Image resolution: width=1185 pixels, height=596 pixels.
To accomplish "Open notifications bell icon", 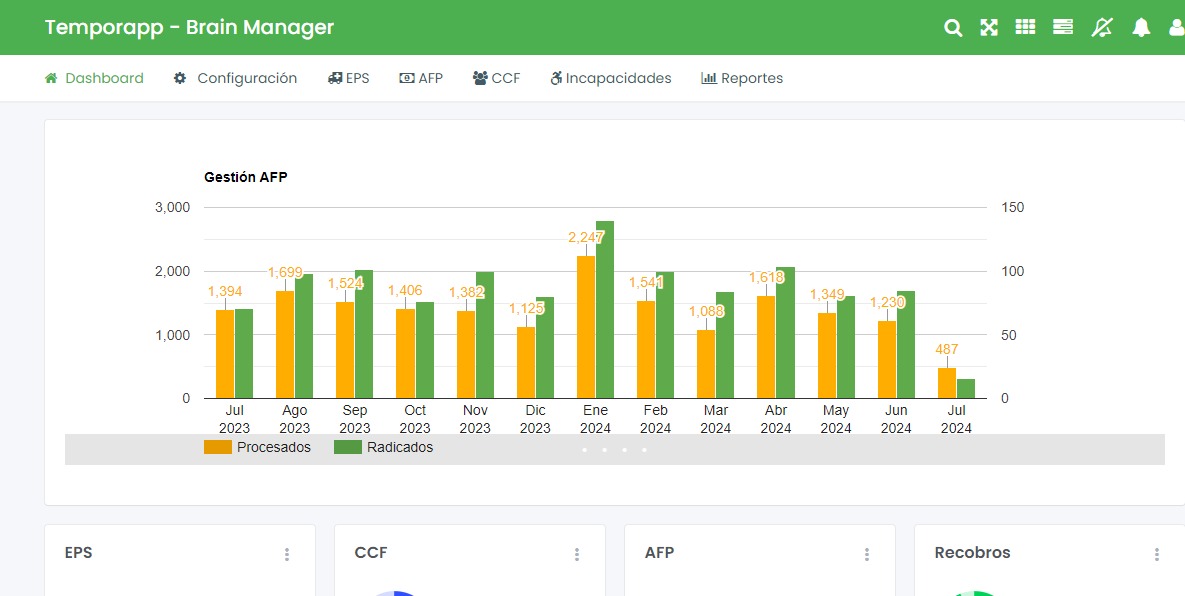I will [1140, 28].
